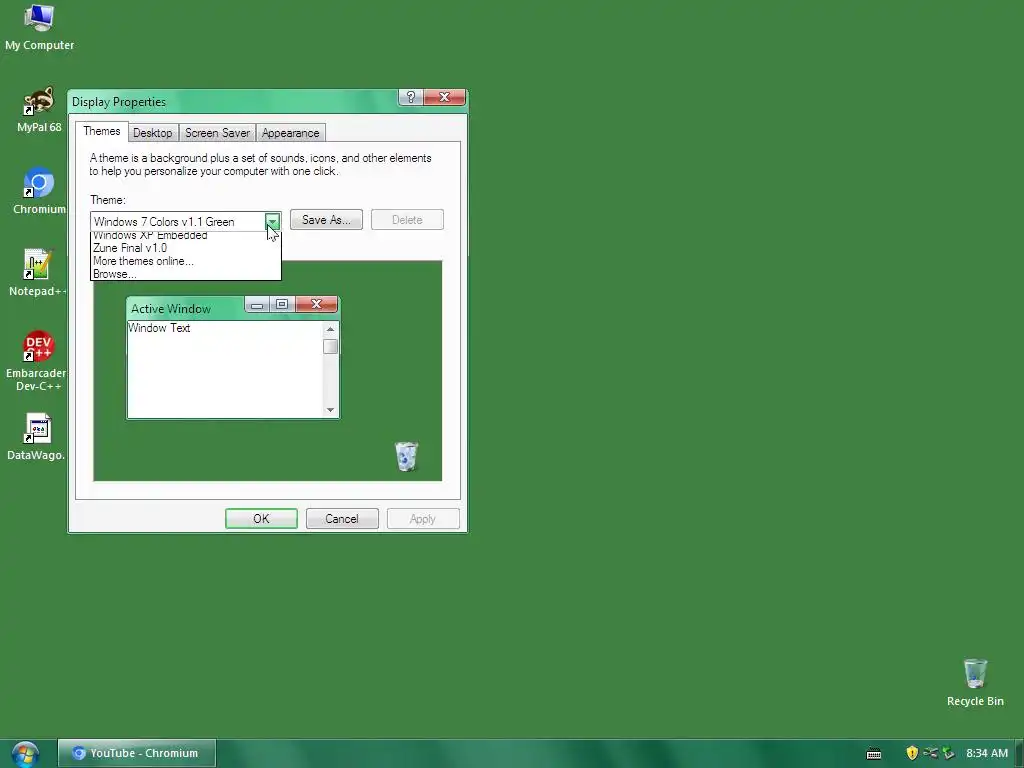Collapse the Theme dropdown arrow
The width and height of the screenshot is (1024, 768).
click(x=272, y=221)
